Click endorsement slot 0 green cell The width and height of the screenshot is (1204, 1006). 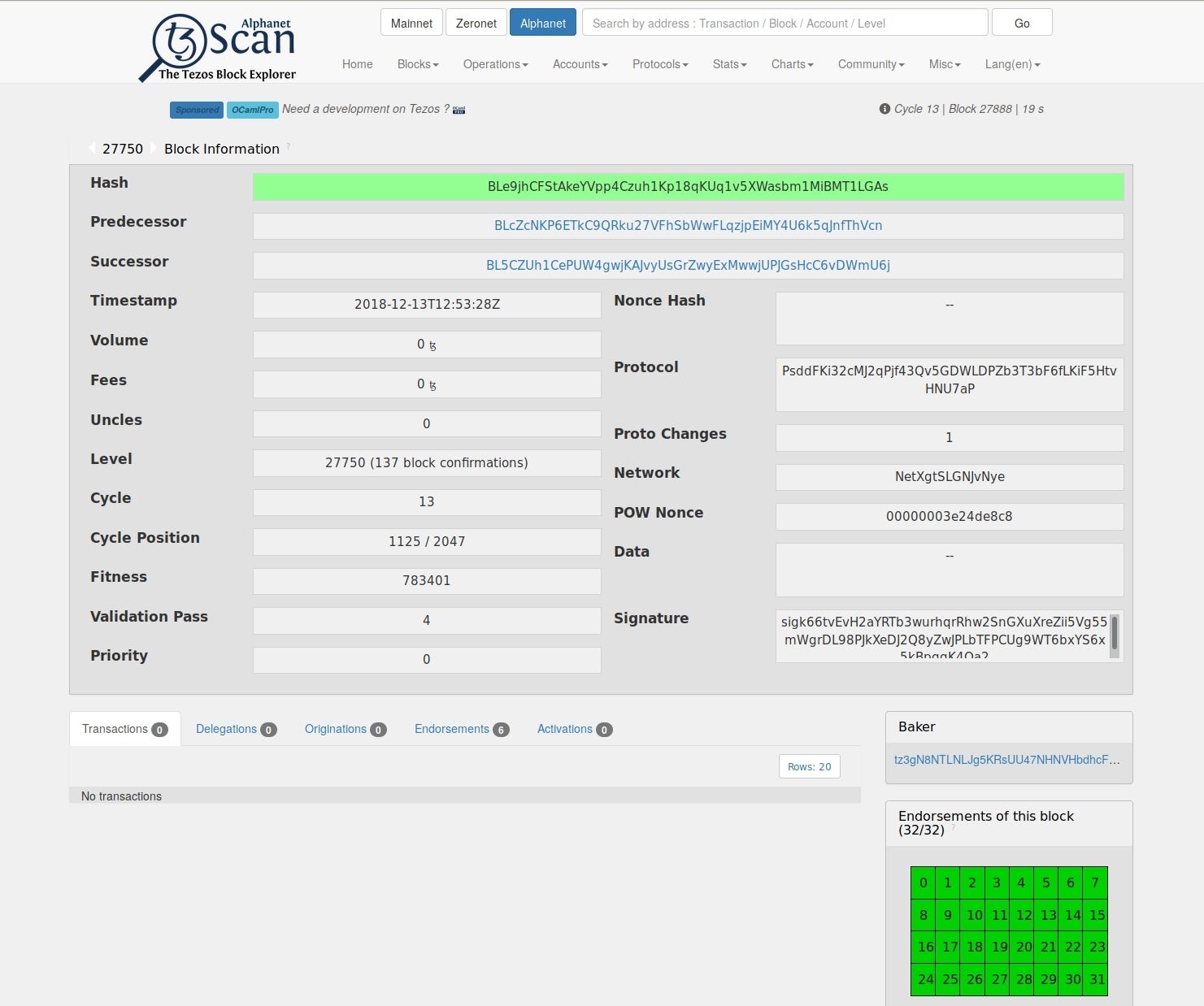coord(924,882)
